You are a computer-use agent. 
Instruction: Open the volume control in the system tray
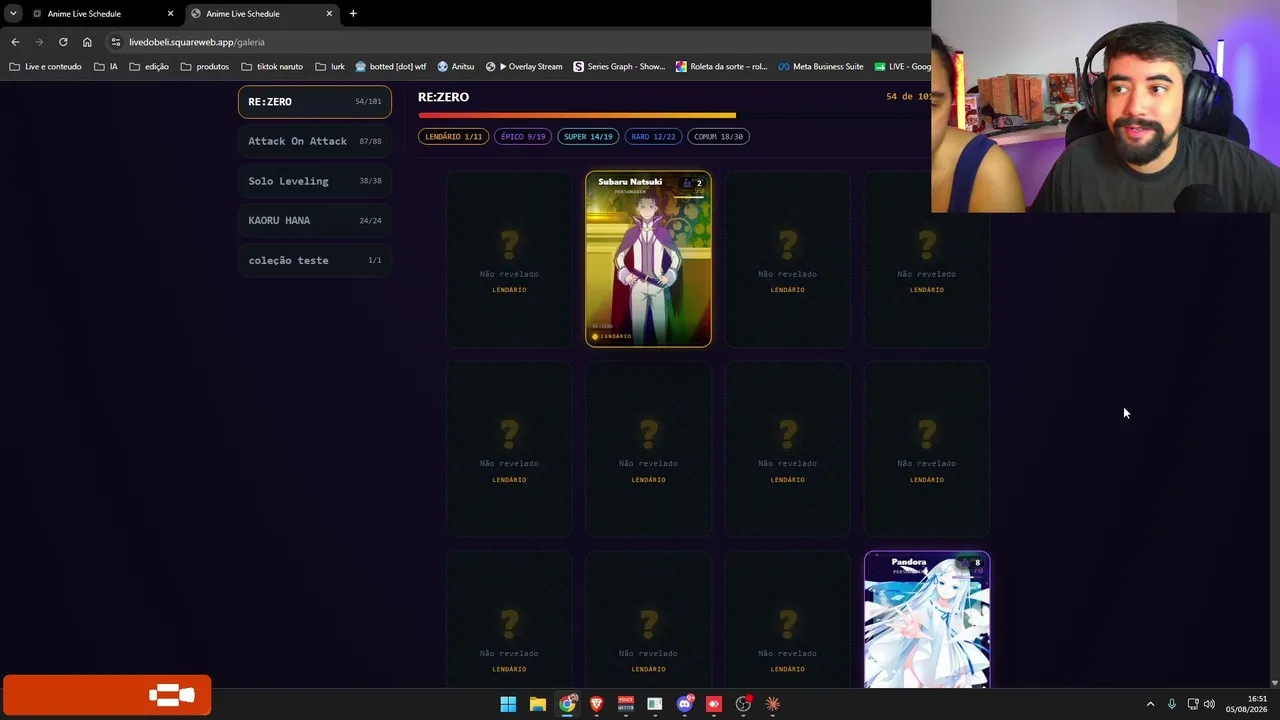click(1210, 704)
